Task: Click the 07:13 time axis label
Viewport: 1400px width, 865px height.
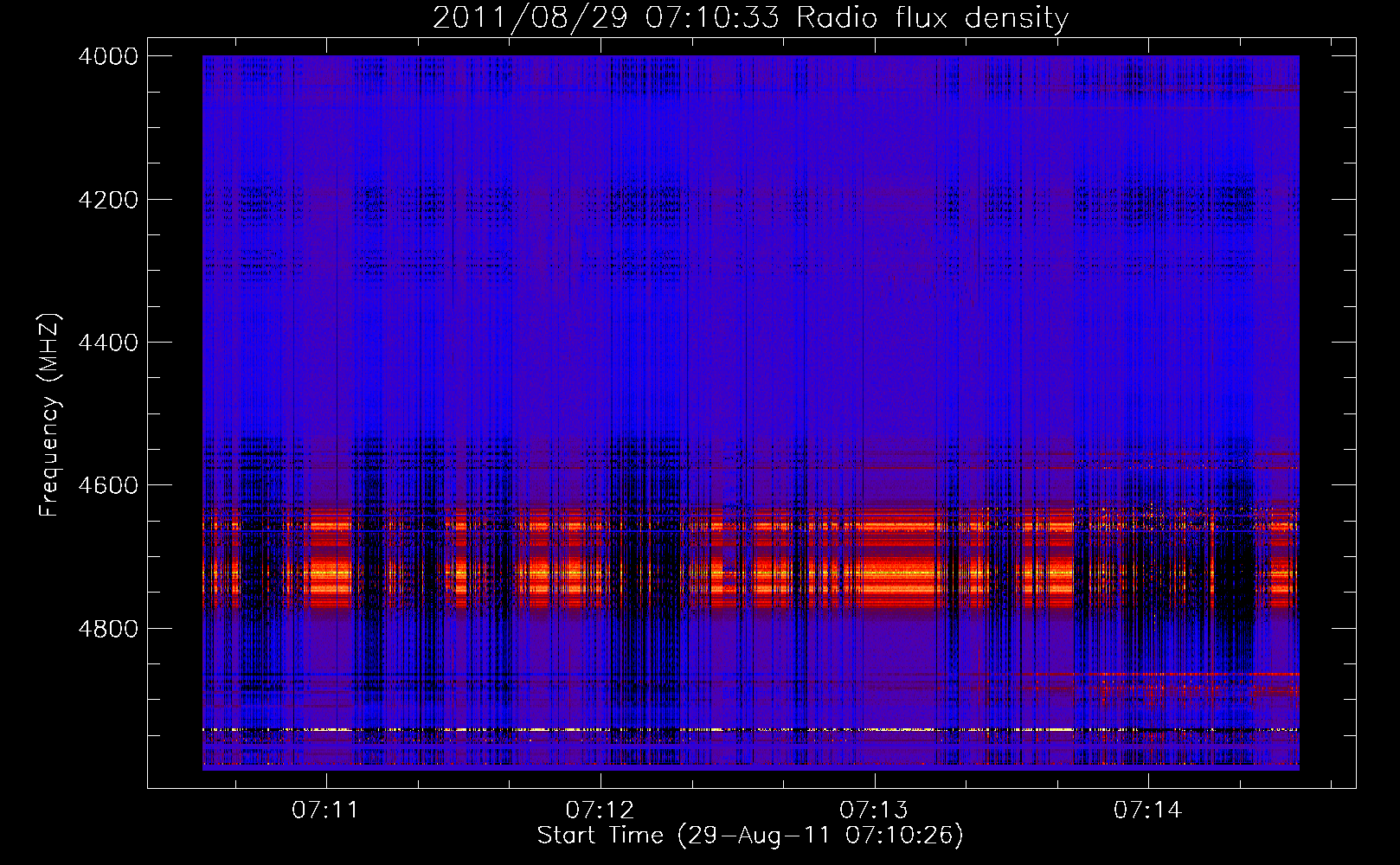Action: click(x=873, y=811)
